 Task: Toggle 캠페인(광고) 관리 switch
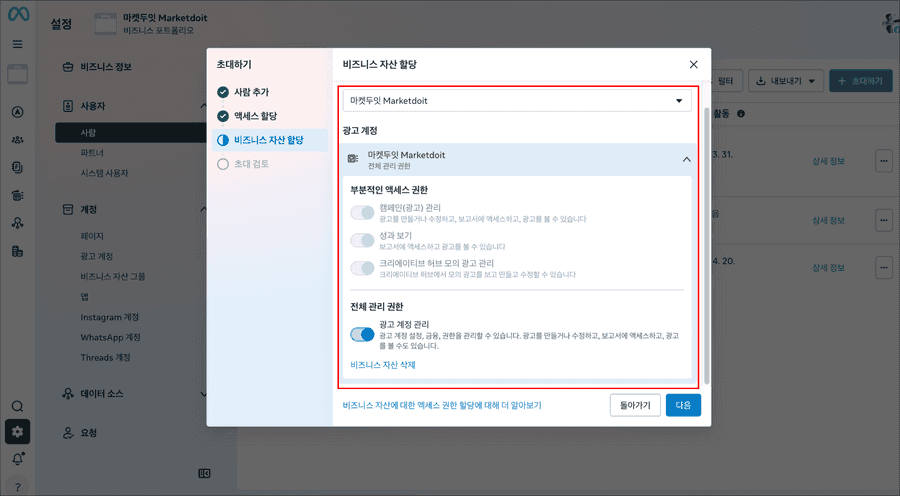(362, 213)
